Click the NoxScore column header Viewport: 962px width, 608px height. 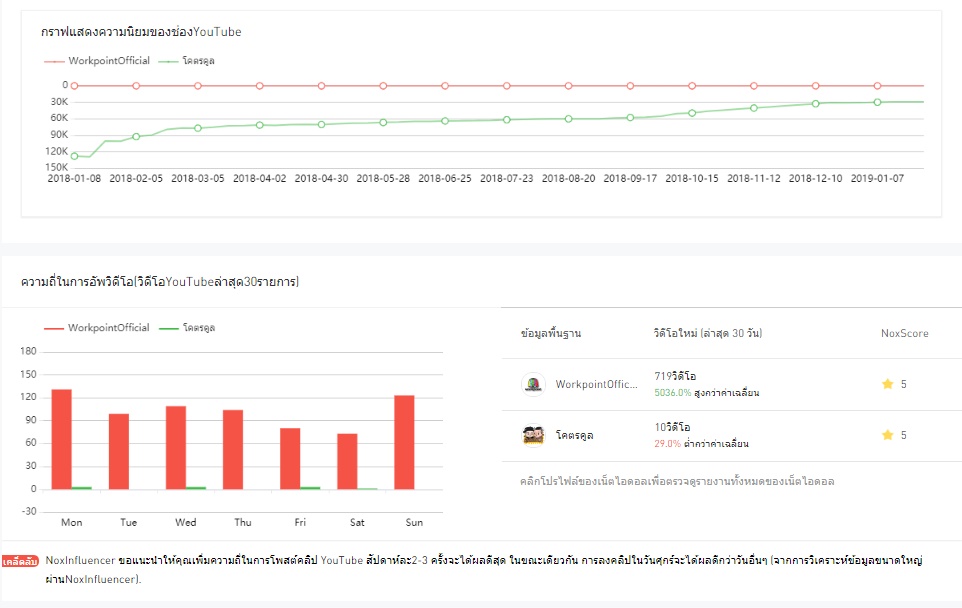902,333
